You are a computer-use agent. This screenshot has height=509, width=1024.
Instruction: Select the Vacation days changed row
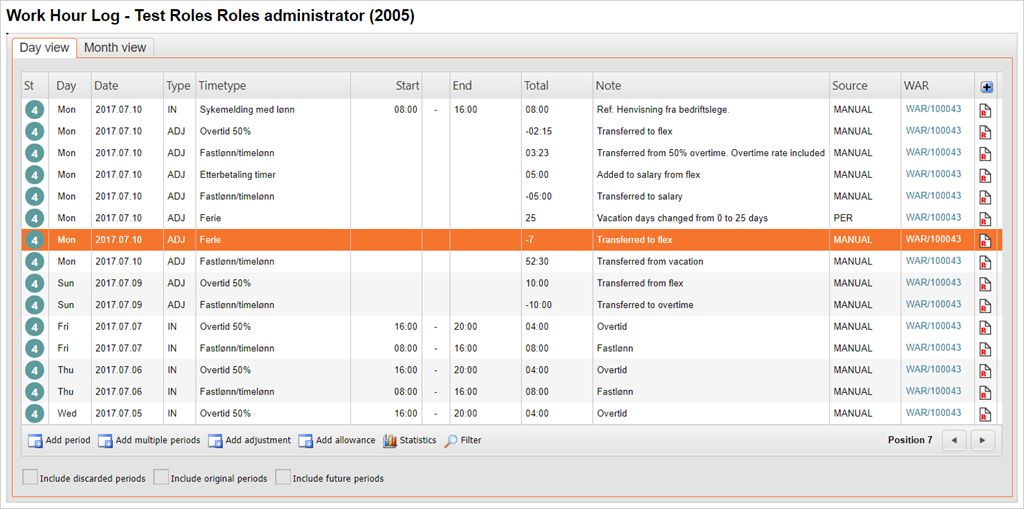[x=682, y=218]
